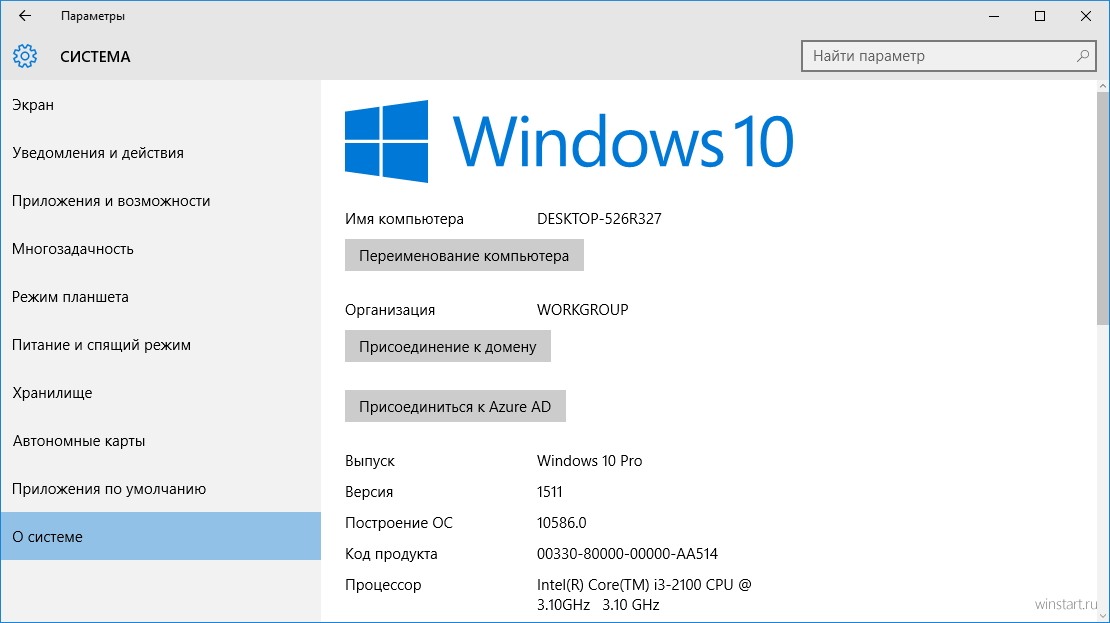Click the OS build value 10586.0
The height and width of the screenshot is (623, 1110).
561,522
